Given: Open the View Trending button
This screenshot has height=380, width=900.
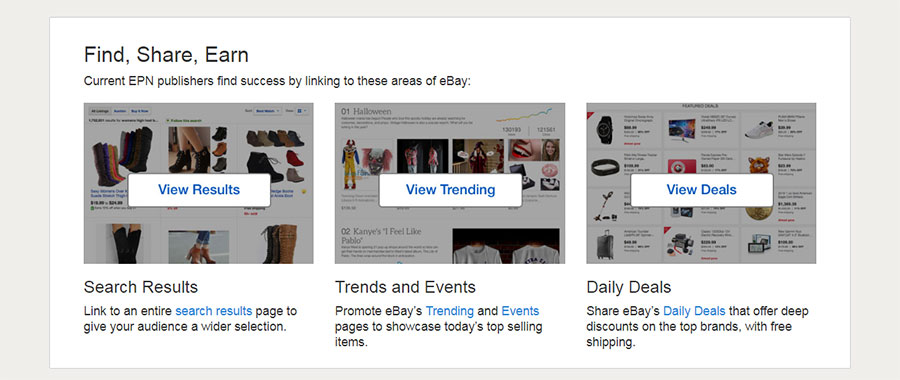Looking at the screenshot, I should [x=451, y=190].
